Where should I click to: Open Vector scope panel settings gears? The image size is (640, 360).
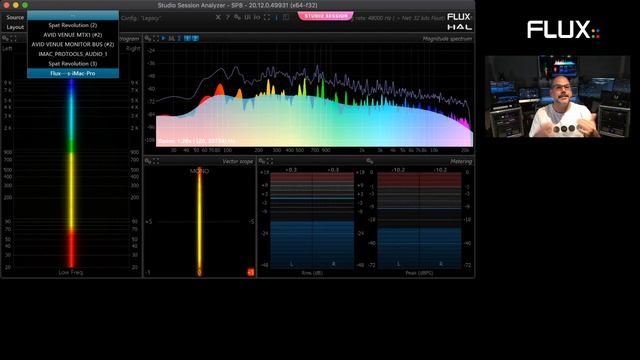pyautogui.click(x=148, y=162)
